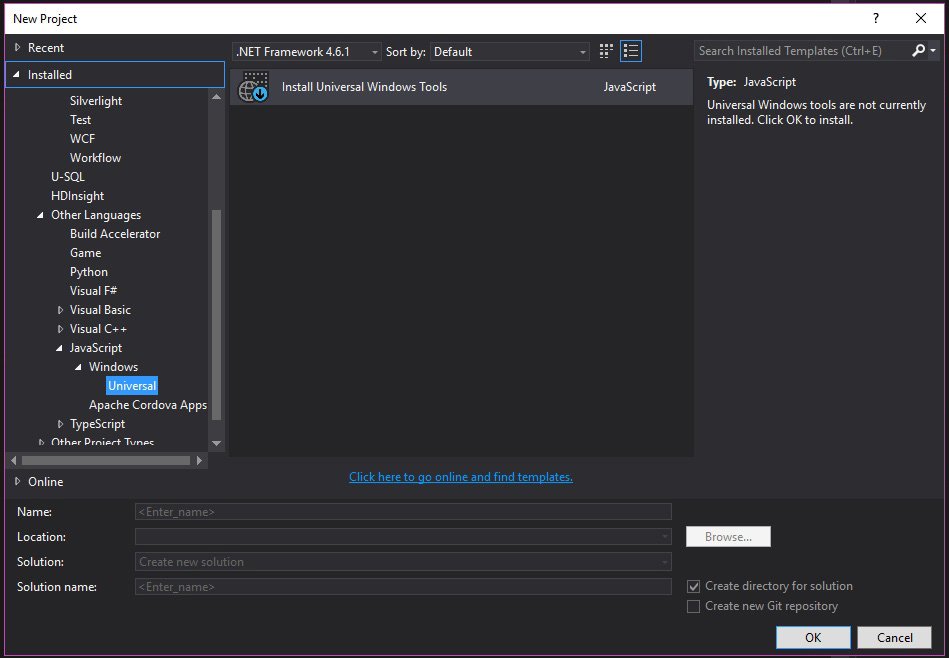Collapse the Installed section
The width and height of the screenshot is (949, 658).
17,74
